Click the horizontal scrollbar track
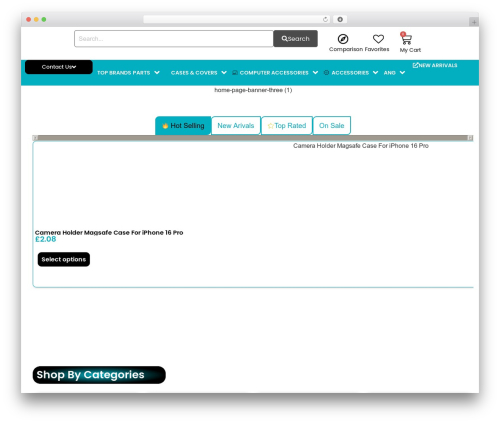 coord(253,138)
